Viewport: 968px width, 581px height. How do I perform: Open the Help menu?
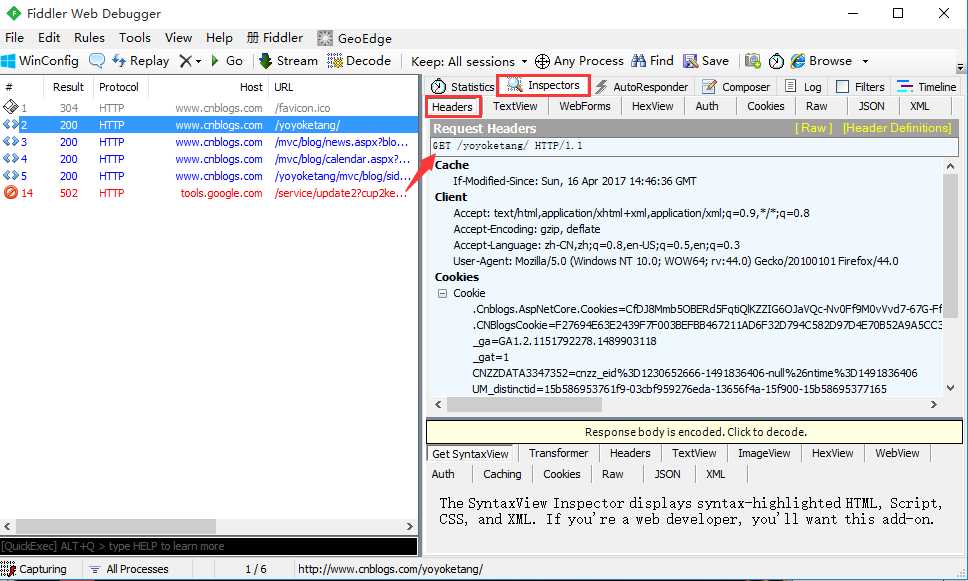[x=219, y=38]
